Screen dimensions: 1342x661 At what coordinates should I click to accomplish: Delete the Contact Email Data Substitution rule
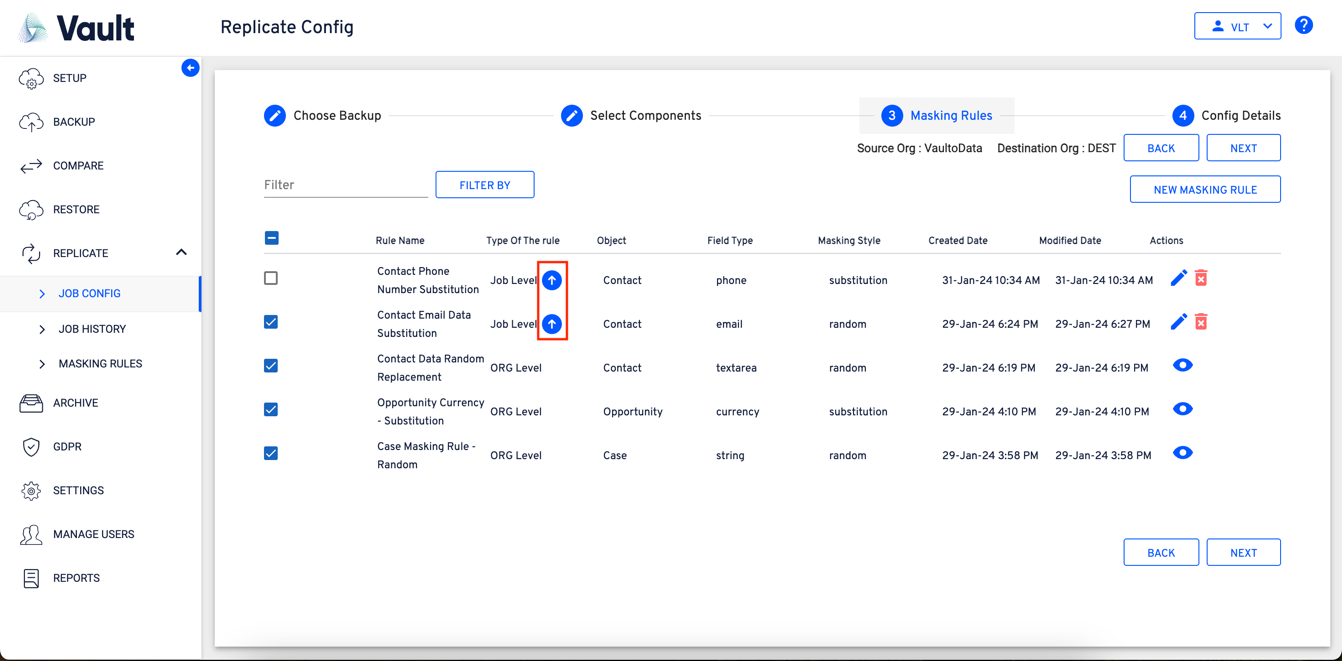(x=1201, y=322)
